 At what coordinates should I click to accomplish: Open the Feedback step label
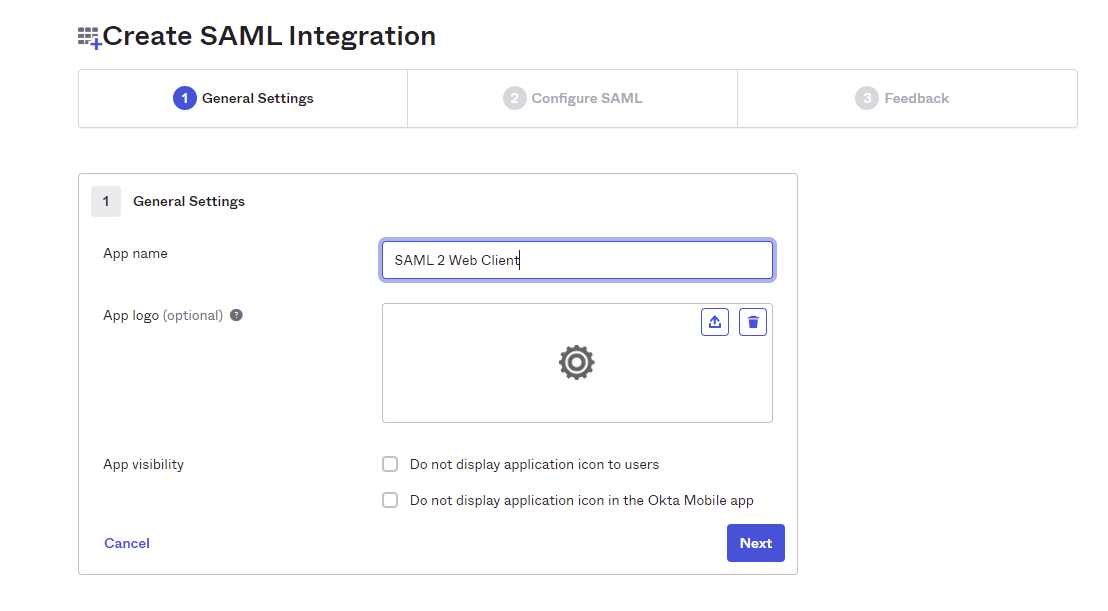point(917,98)
